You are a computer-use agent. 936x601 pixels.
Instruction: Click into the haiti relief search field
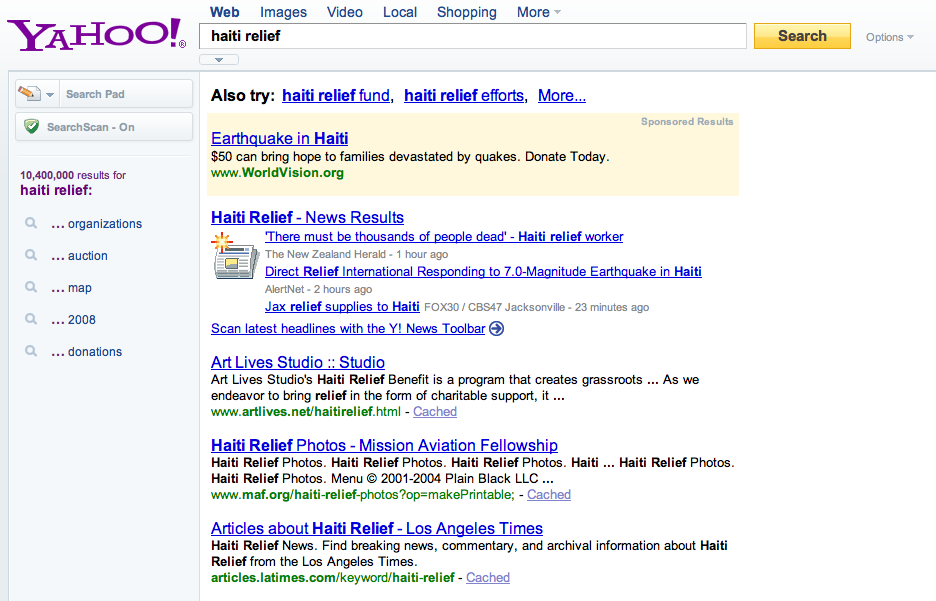pos(472,36)
